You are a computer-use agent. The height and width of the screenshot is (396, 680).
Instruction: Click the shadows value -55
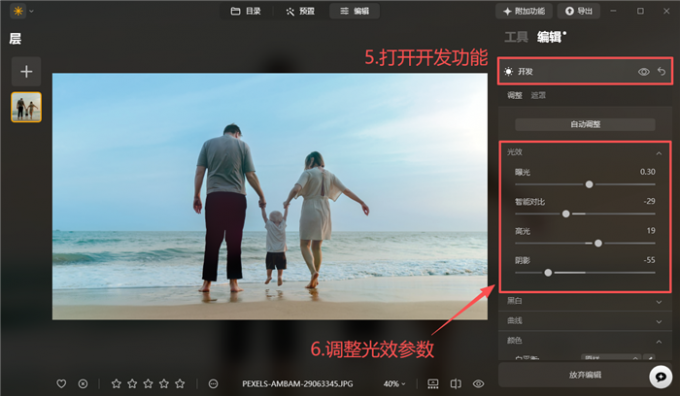[x=649, y=260]
